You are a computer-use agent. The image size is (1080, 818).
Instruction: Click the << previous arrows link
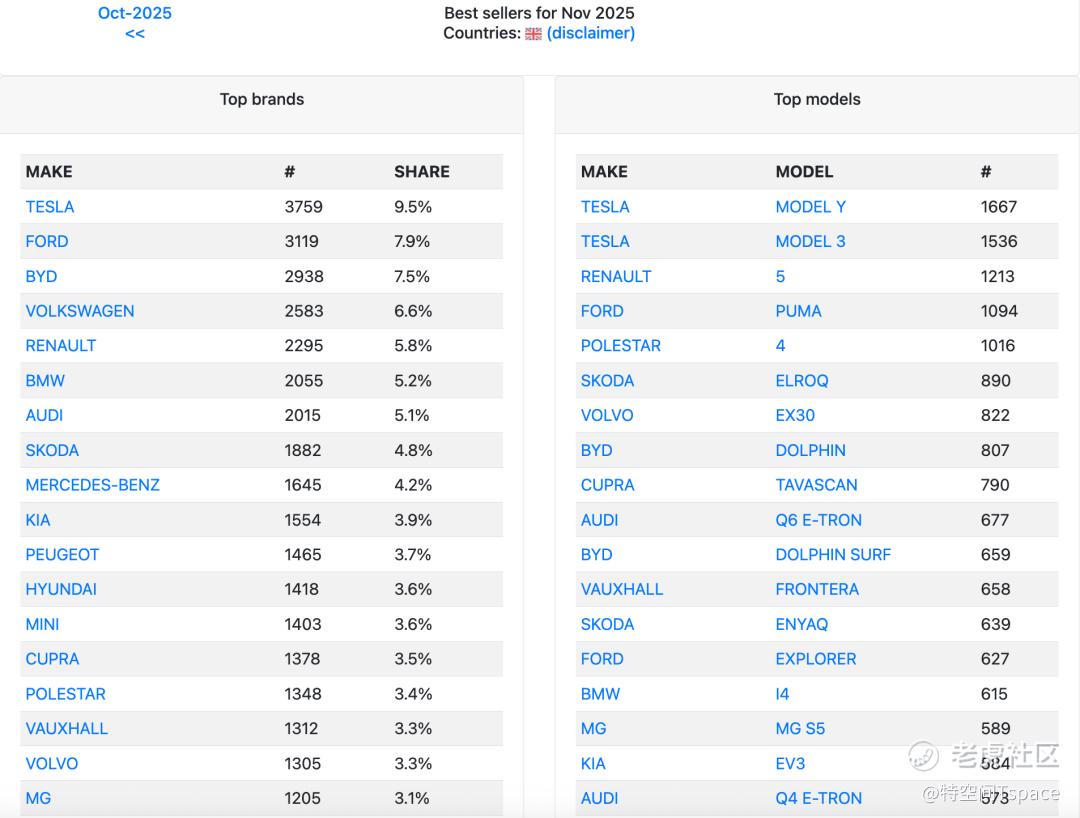pyautogui.click(x=135, y=34)
